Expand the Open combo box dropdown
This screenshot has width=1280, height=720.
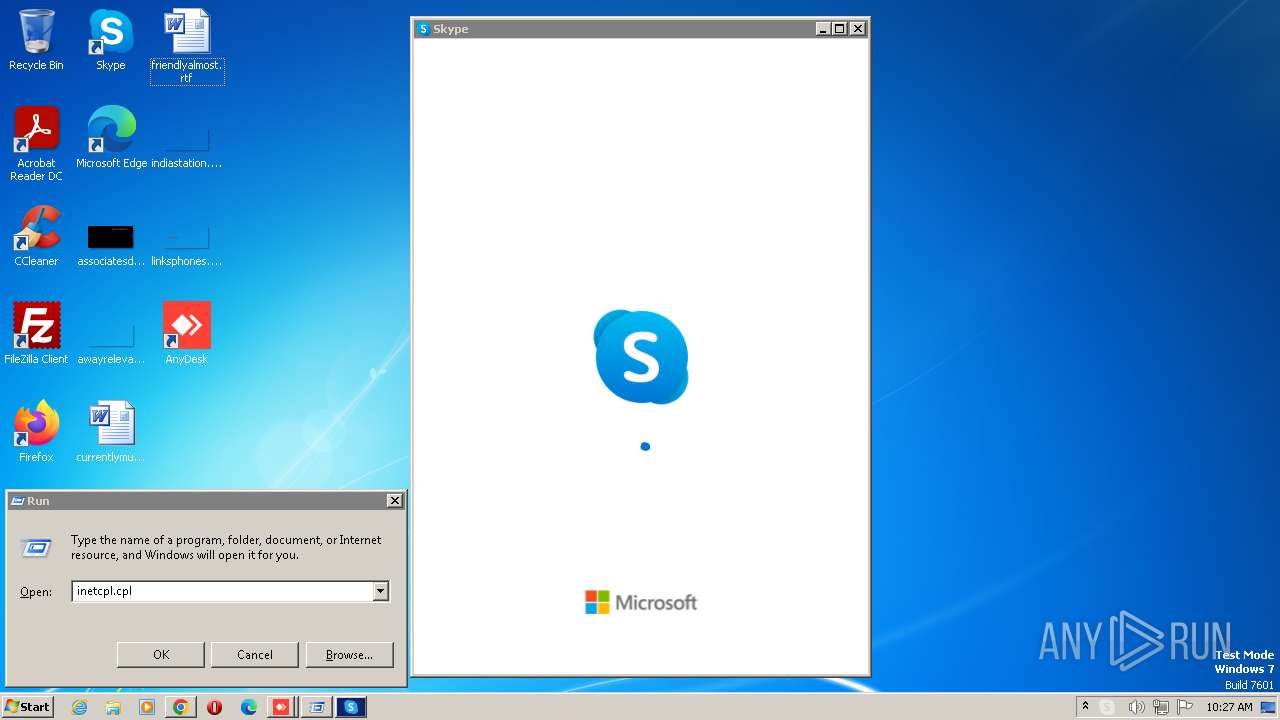tap(380, 591)
